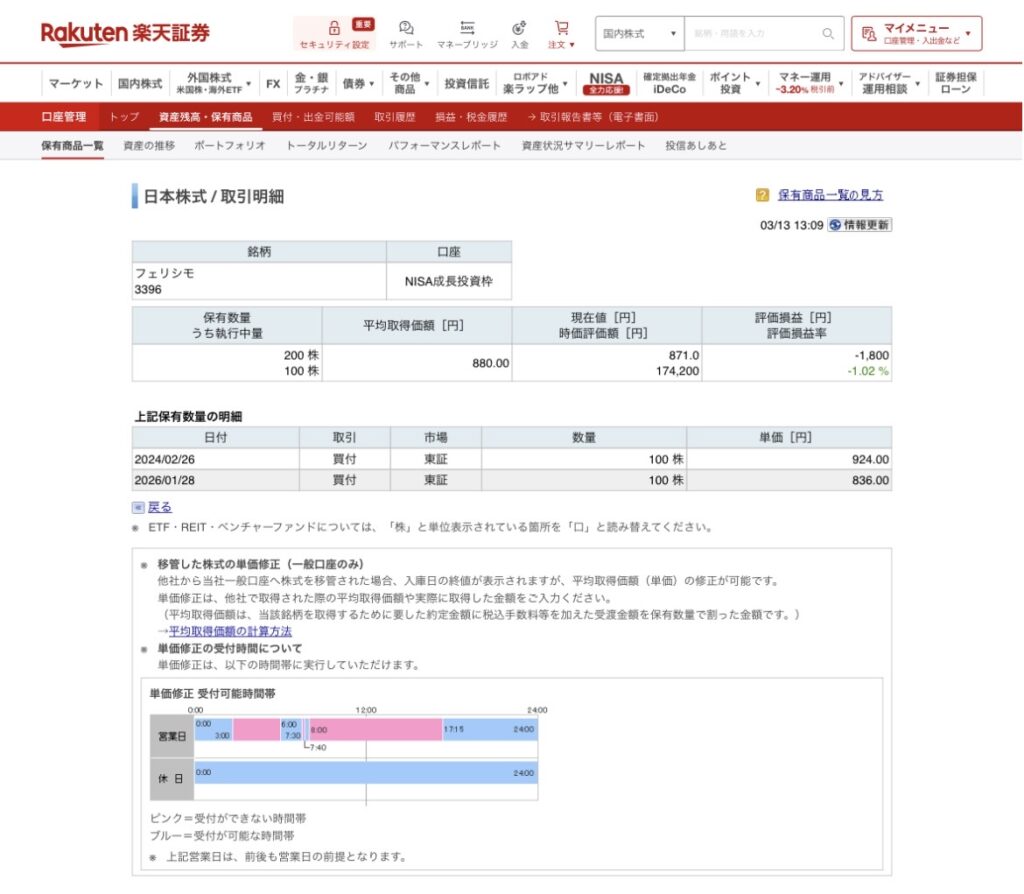
Task: Click the yellow question mark help icon
Action: tap(762, 195)
